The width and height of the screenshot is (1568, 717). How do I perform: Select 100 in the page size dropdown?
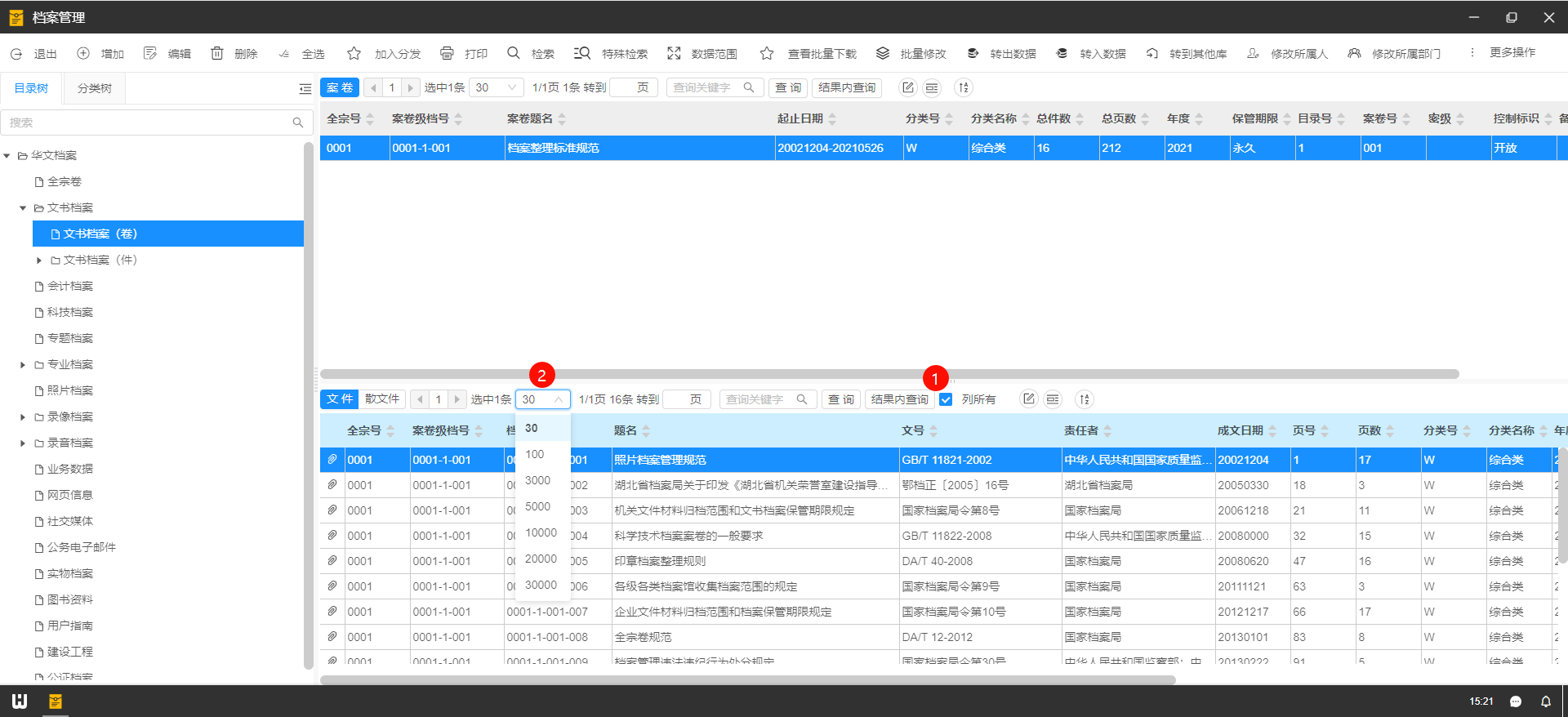point(535,454)
